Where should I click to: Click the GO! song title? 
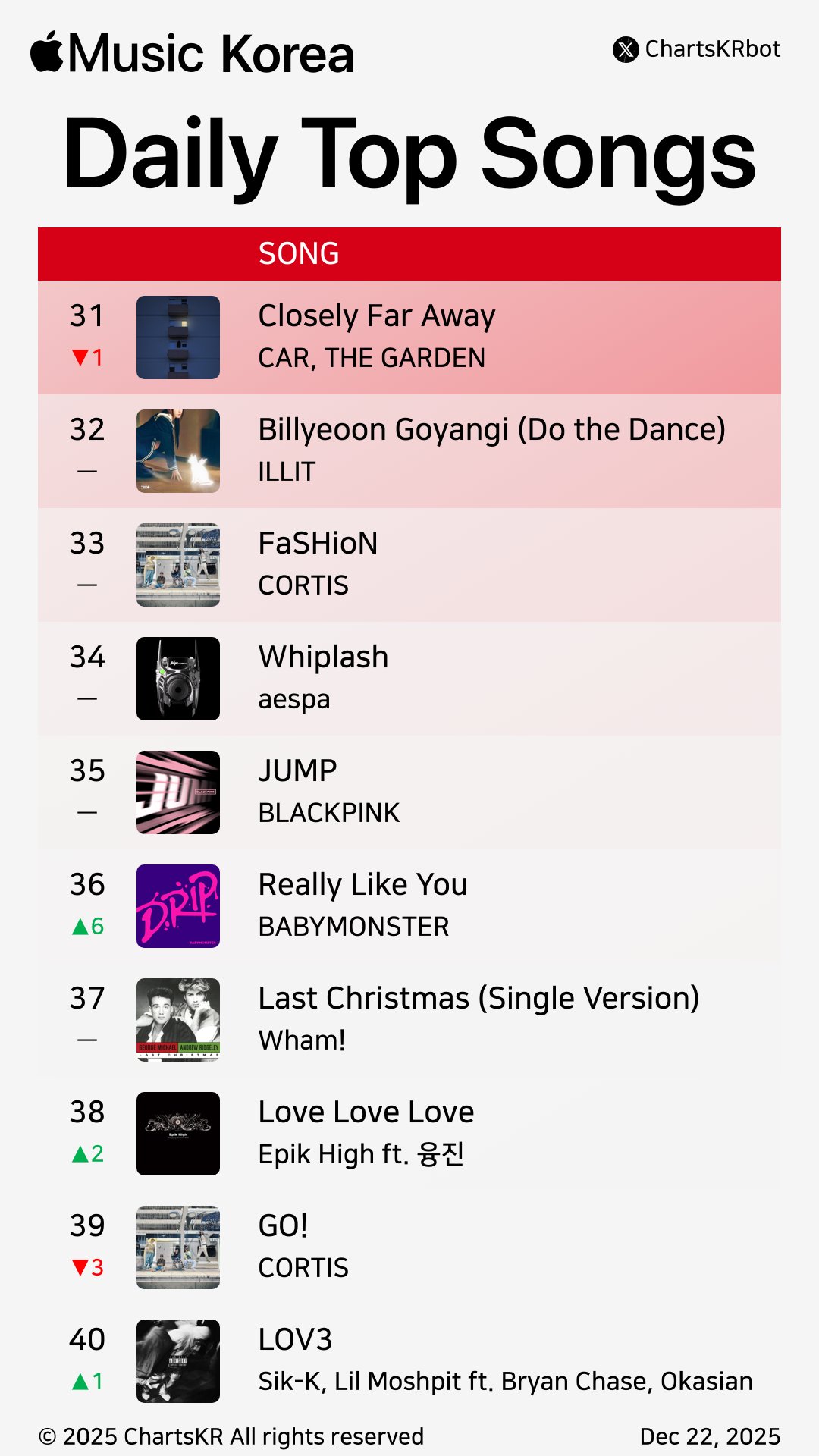coord(283,1226)
